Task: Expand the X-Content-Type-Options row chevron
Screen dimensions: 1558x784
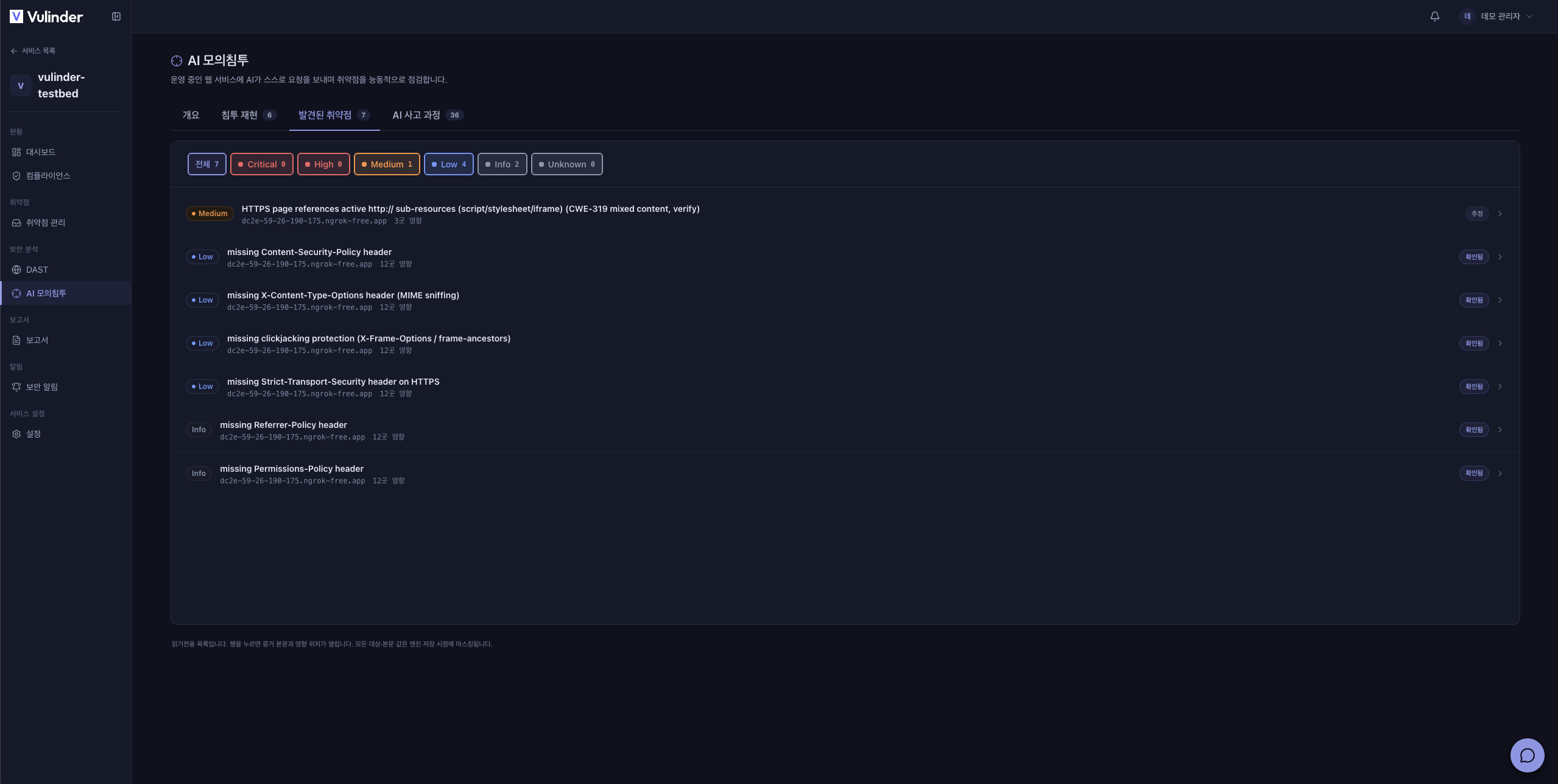Action: point(1500,300)
